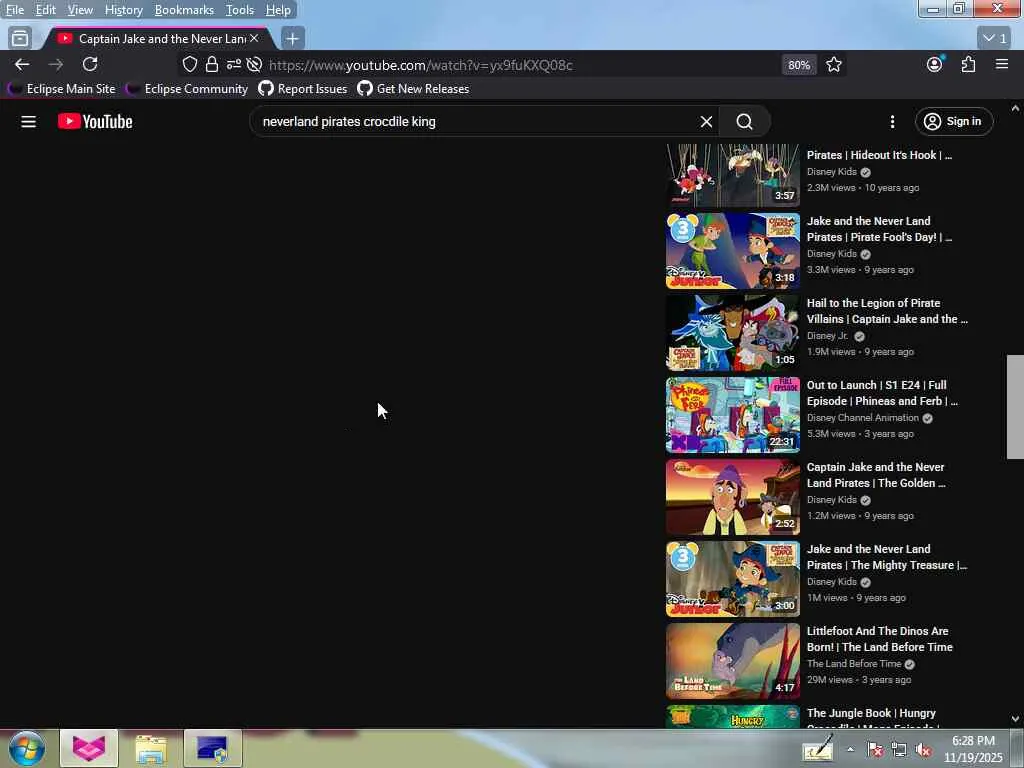
Task: Open a new browser tab
Action: 293,39
